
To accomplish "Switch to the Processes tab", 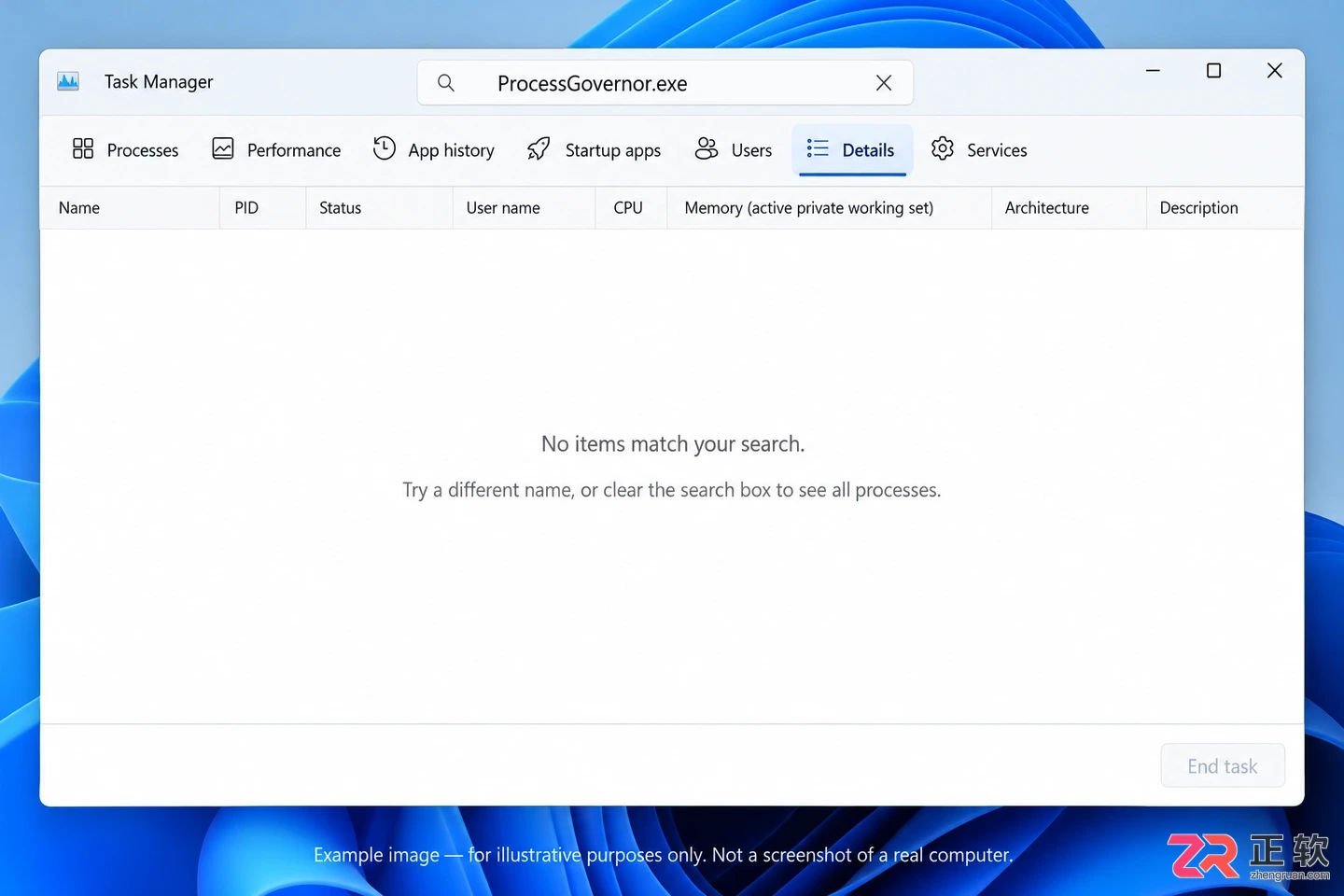I will (x=125, y=150).
